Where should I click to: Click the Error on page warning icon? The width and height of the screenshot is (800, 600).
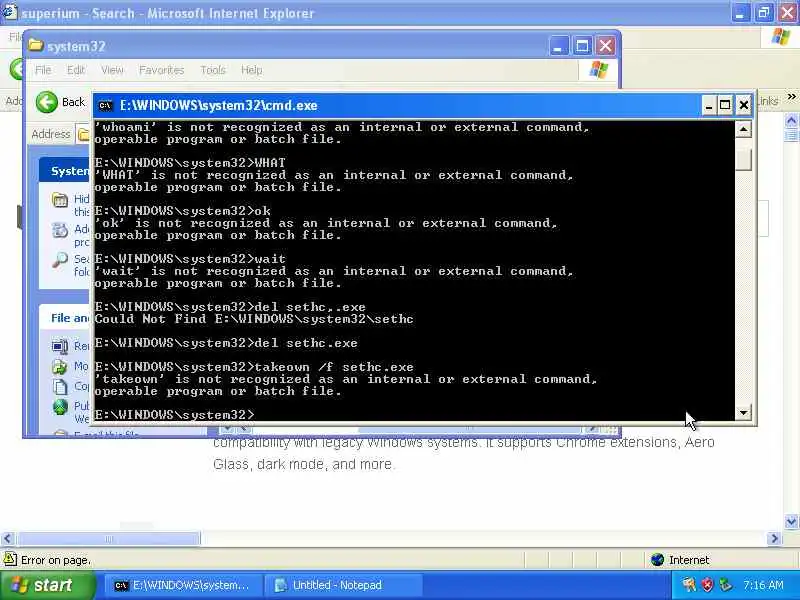10,559
